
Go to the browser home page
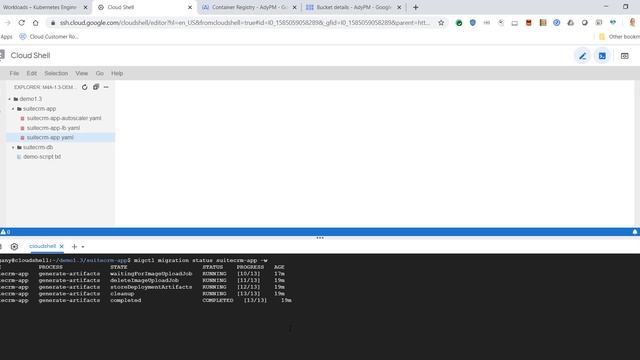(x=36, y=23)
